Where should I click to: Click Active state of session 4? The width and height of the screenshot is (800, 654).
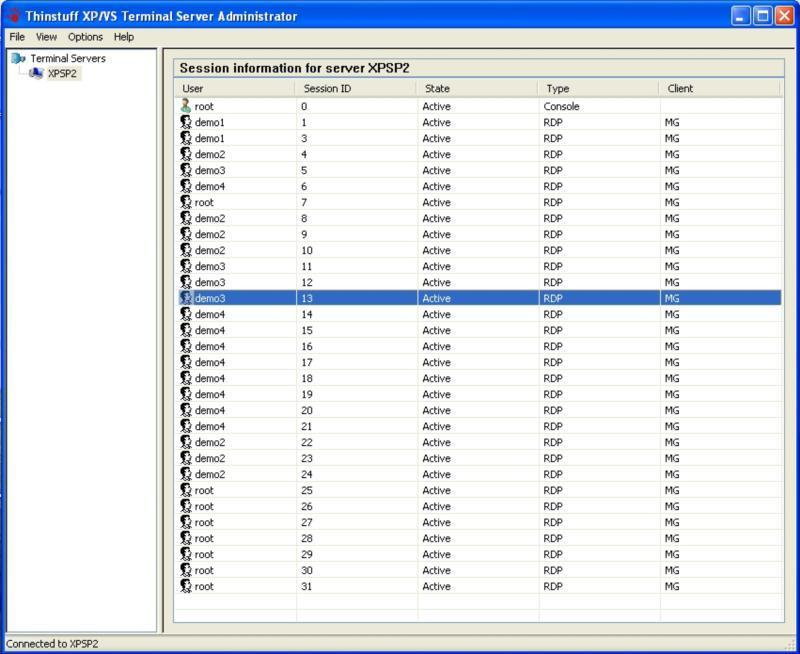click(x=437, y=154)
